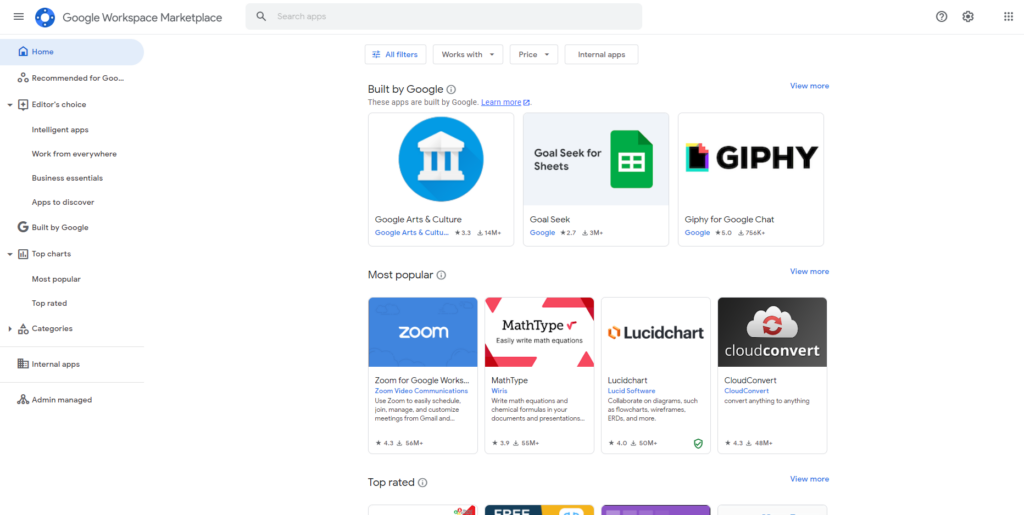
Task: Click the Recommended for Google icon
Action: point(23,78)
